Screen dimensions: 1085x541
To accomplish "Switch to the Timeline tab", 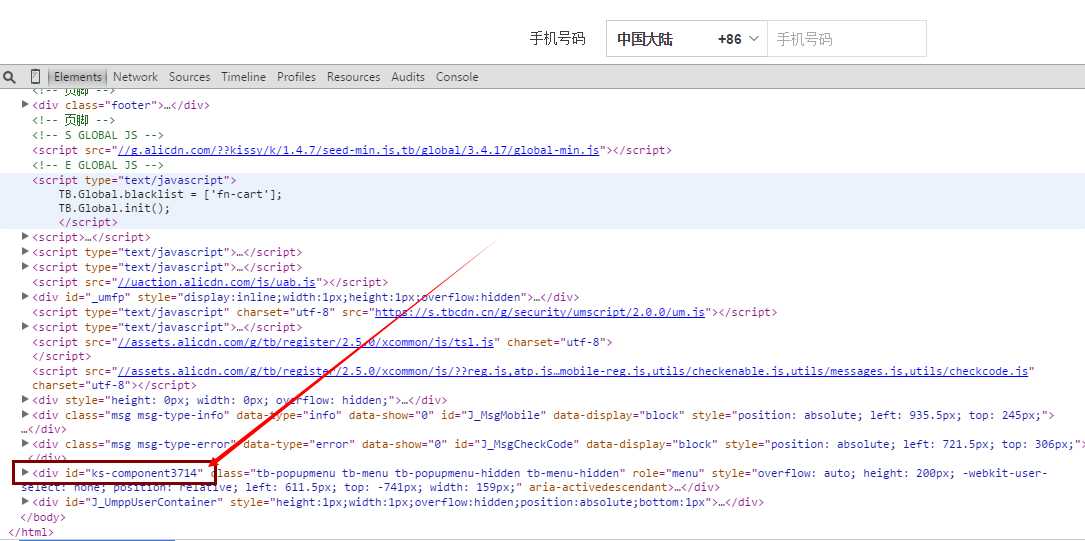I will (x=244, y=77).
